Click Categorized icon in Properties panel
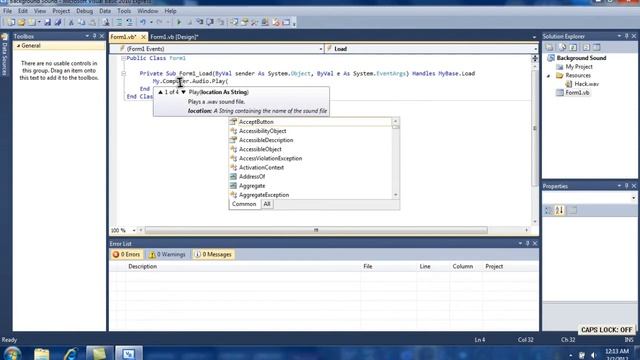The width and height of the screenshot is (640, 360). pyautogui.click(x=549, y=210)
